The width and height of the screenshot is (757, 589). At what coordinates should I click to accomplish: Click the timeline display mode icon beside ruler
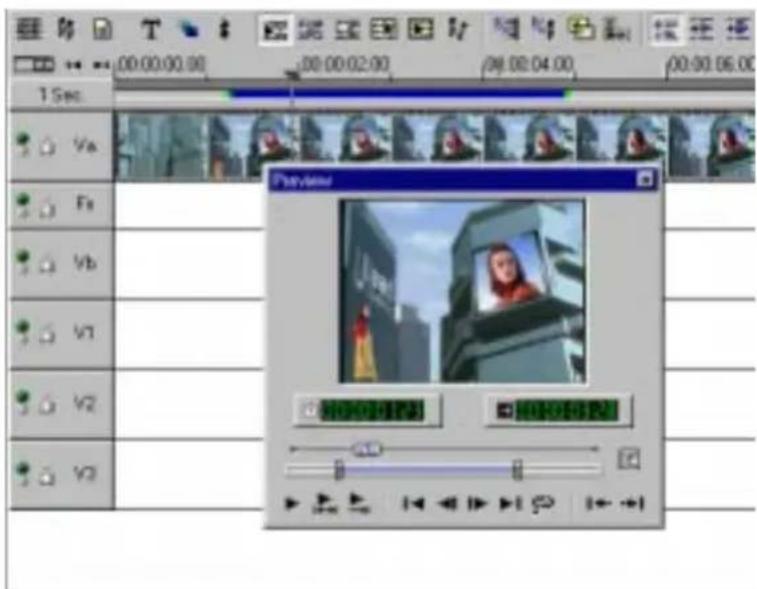pyautogui.click(x=34, y=65)
